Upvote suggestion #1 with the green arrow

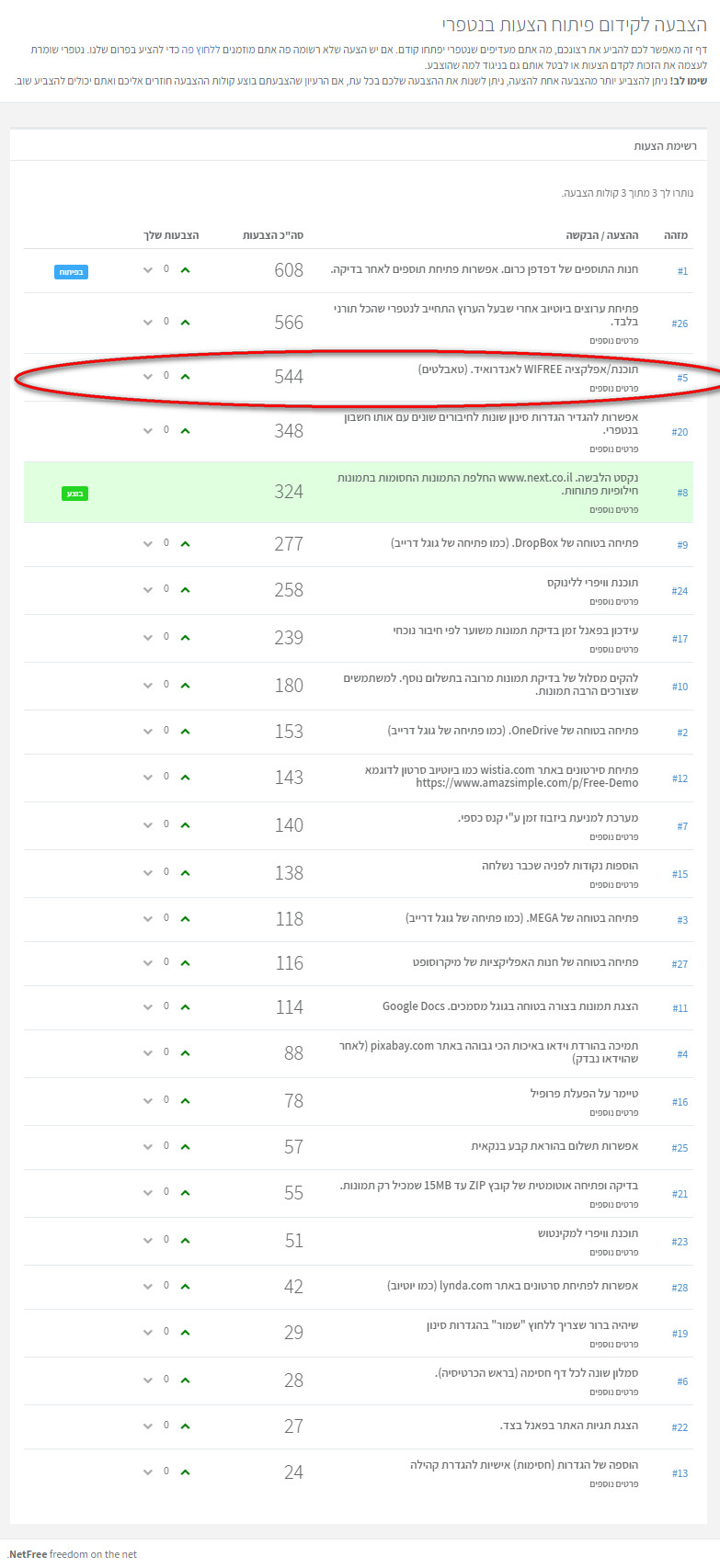[x=185, y=270]
